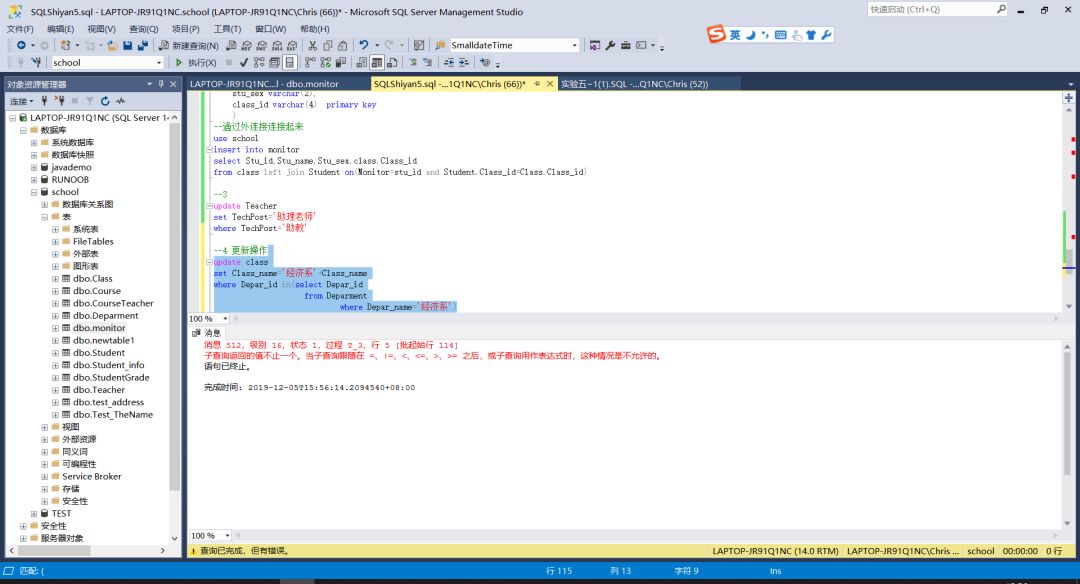
Task: Toggle the 英 input language mode
Action: [735, 35]
